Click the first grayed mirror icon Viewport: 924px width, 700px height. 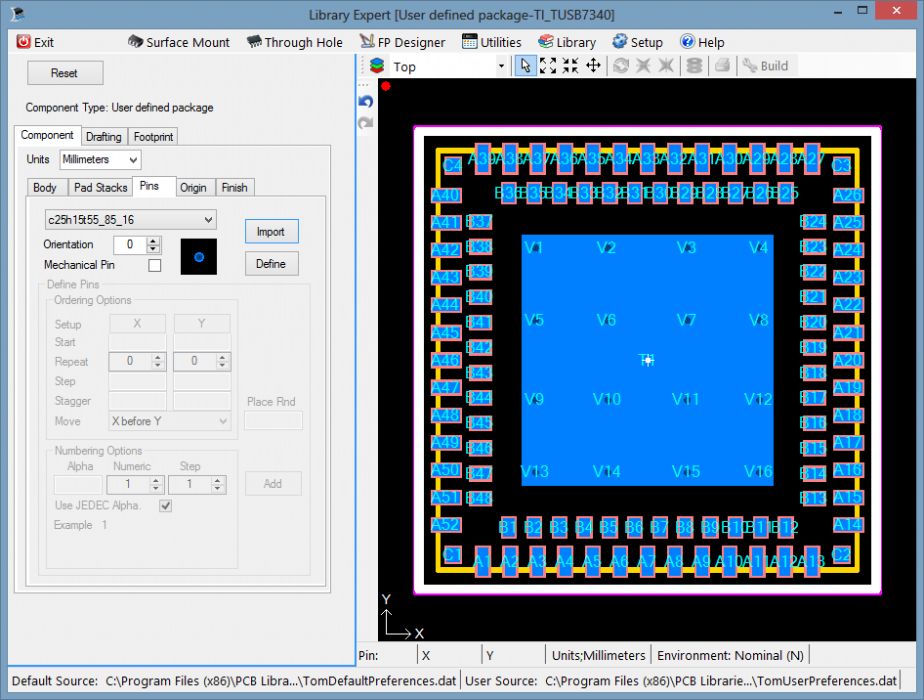click(643, 66)
